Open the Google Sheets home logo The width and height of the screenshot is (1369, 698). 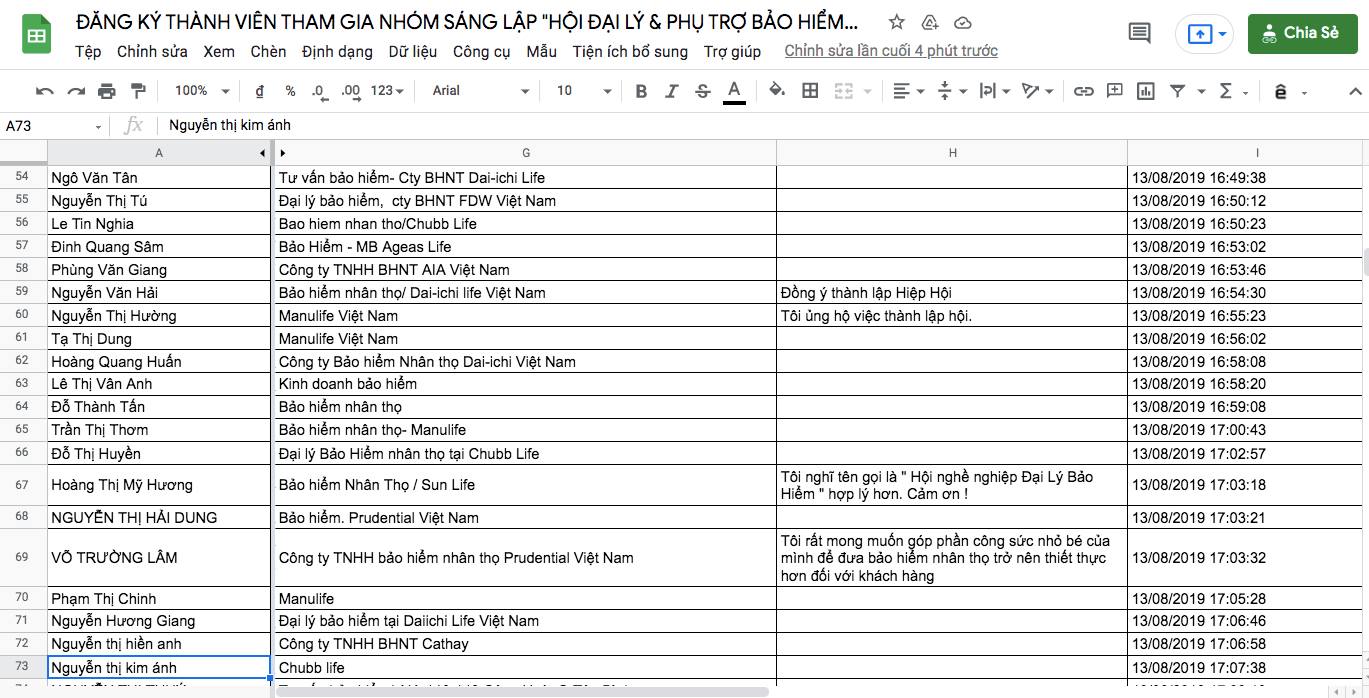(37, 36)
